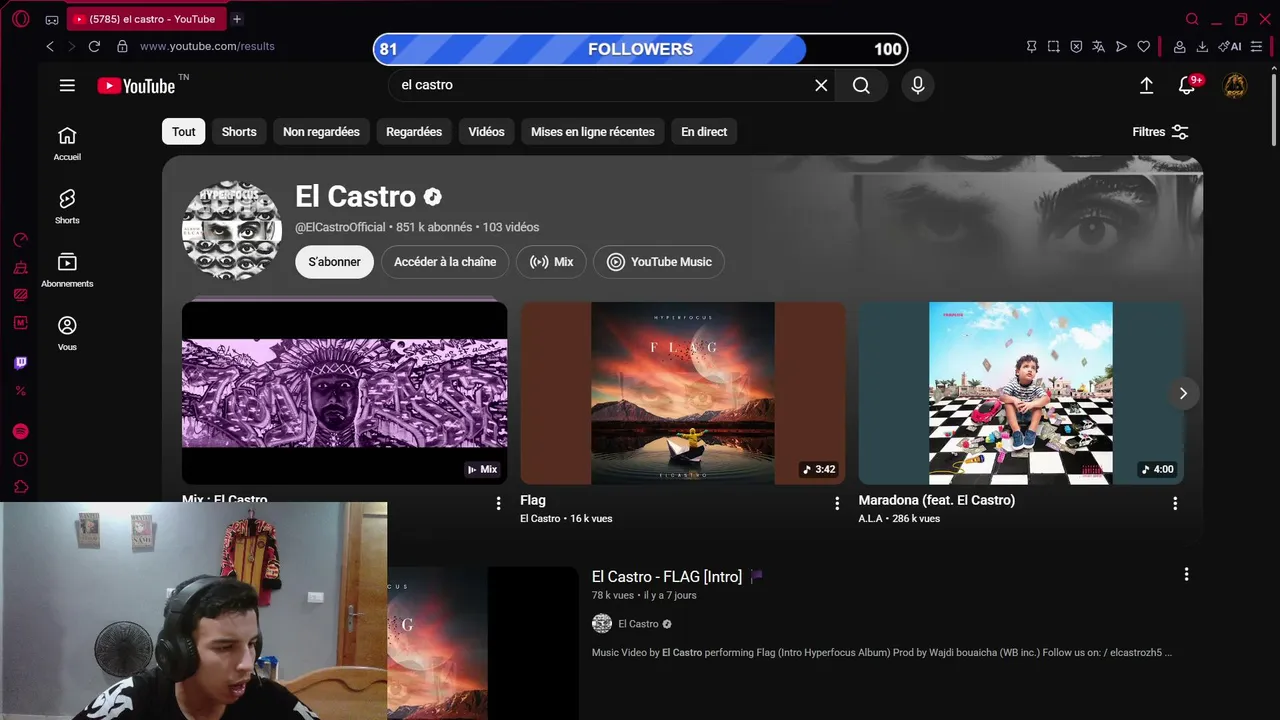
Task: Open a new browser tab
Action: [237, 19]
